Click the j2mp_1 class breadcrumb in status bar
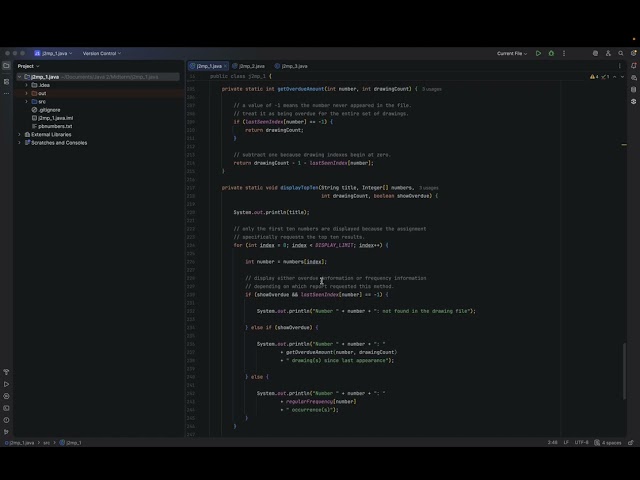Screen dimensions: 640x480 70,442
